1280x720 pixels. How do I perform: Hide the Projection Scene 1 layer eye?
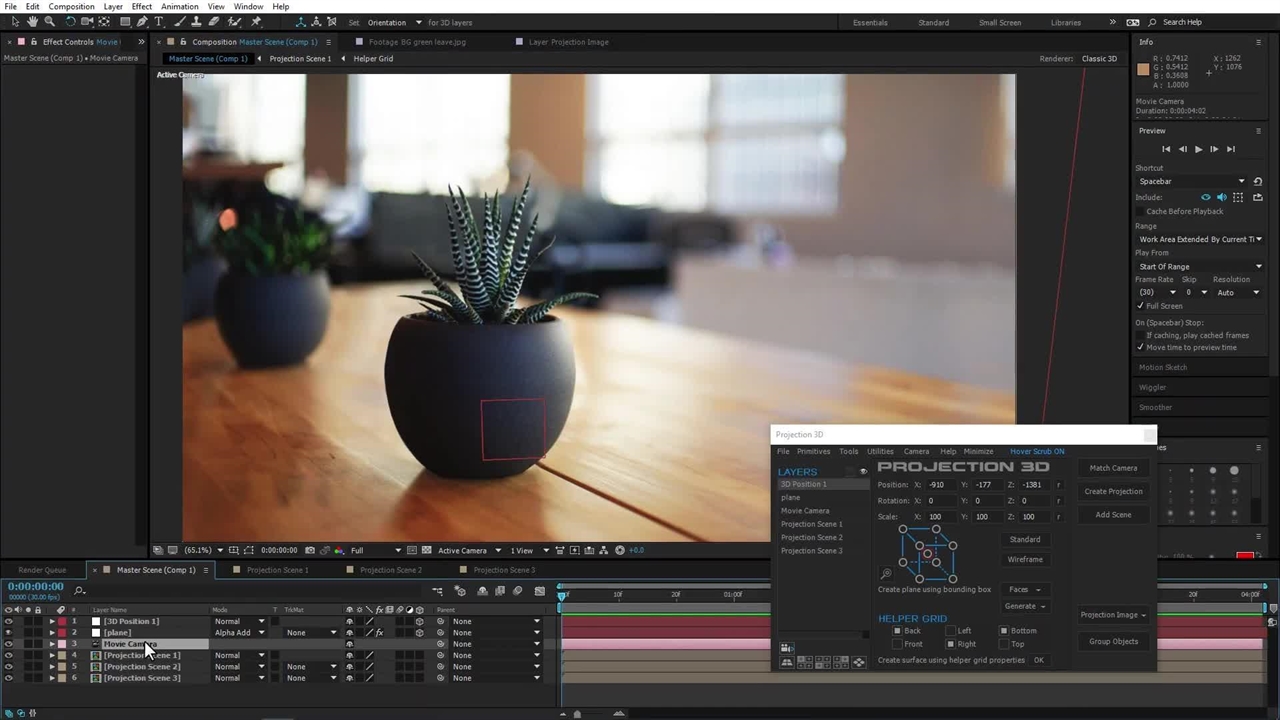click(9, 655)
